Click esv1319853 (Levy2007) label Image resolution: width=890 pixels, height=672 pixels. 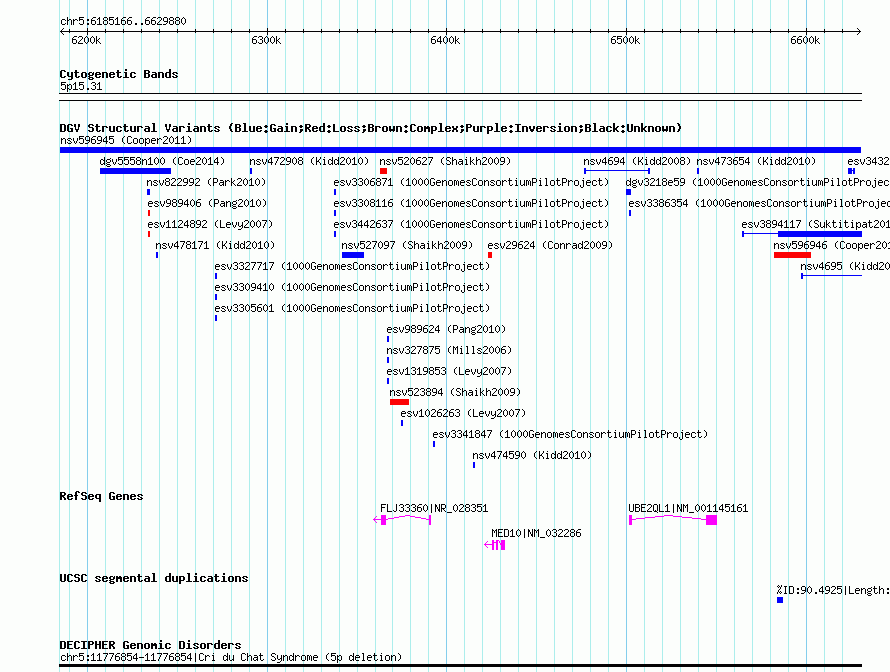449,371
